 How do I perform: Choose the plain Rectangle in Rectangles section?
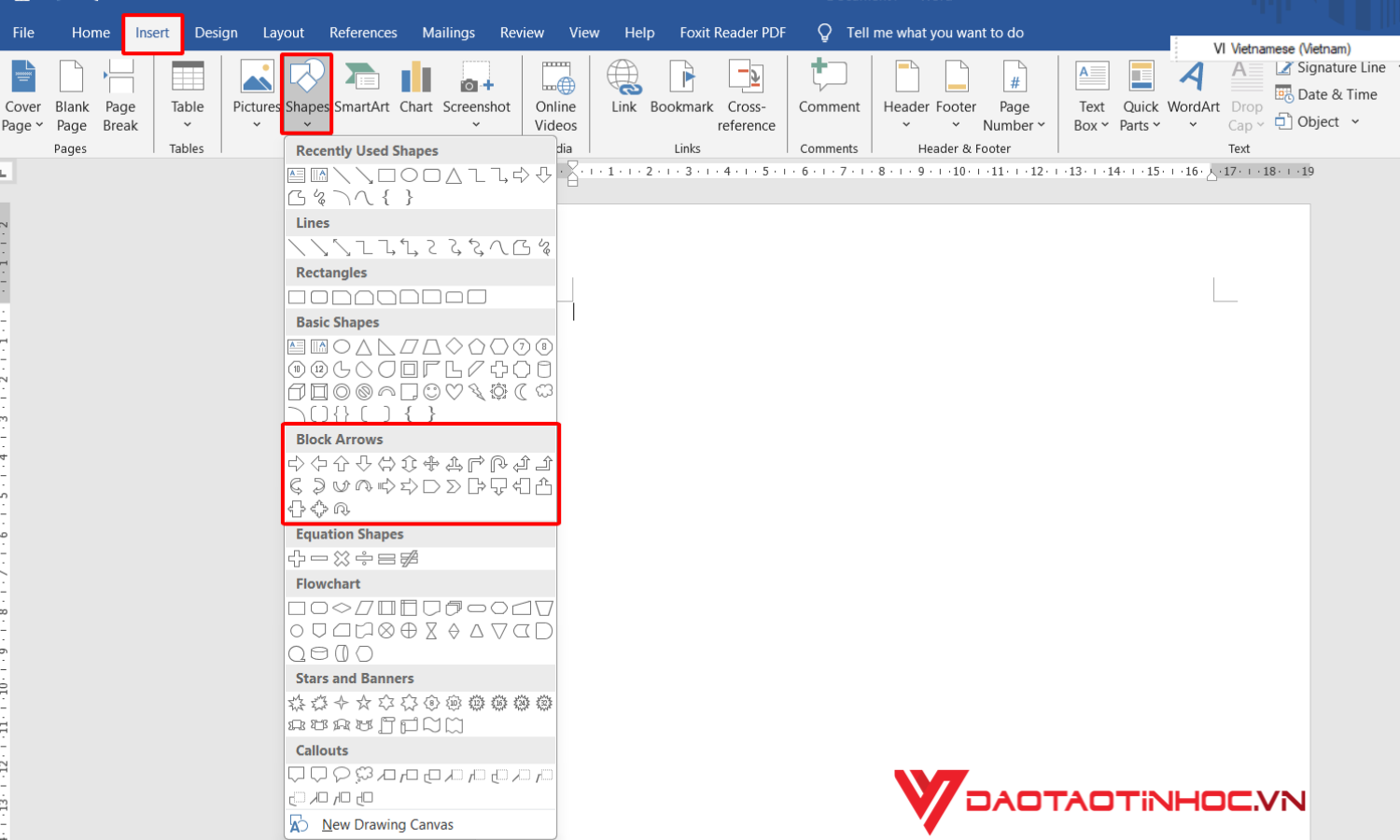tap(297, 298)
